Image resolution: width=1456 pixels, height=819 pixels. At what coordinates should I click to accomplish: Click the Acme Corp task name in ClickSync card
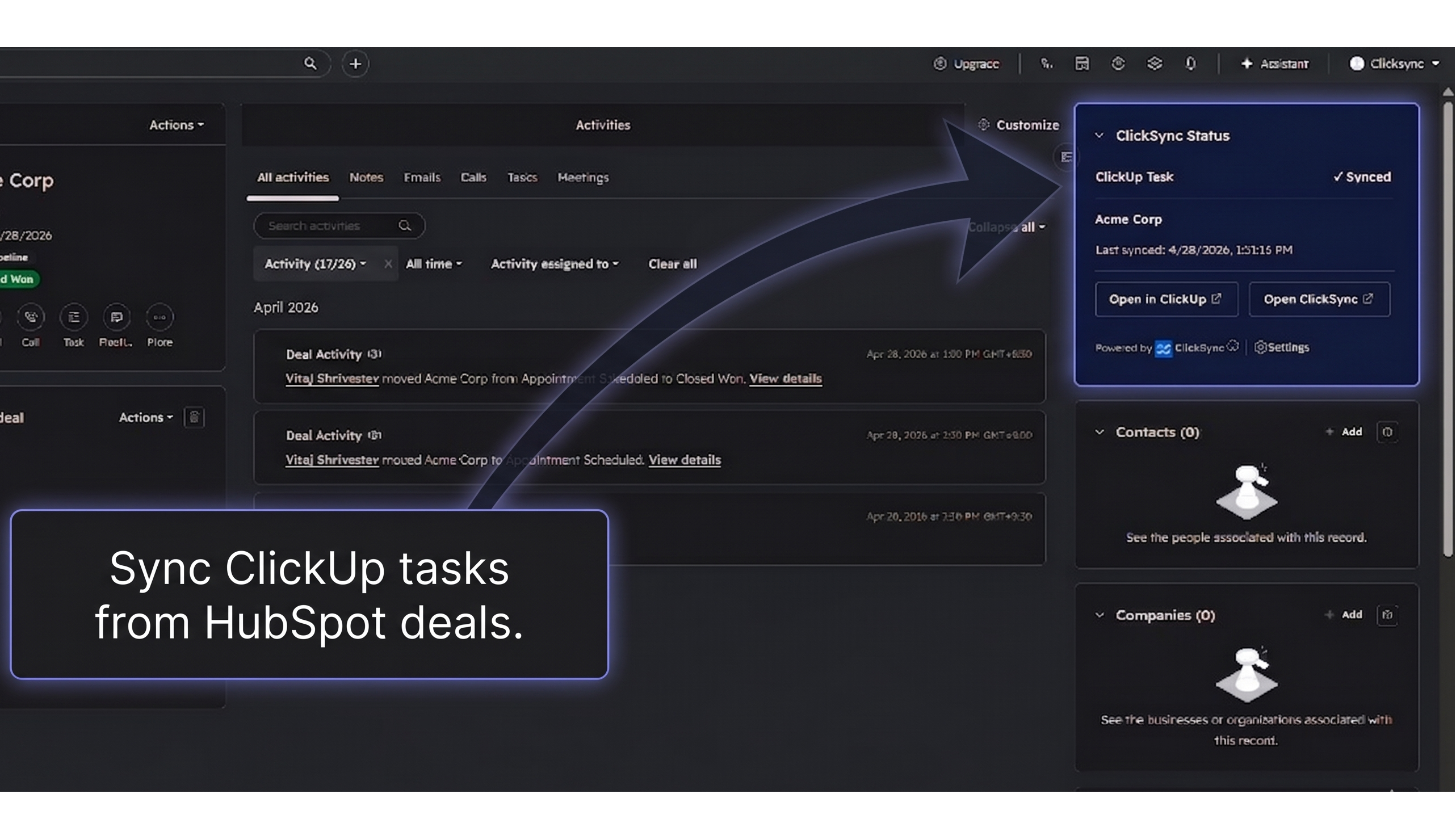(1128, 220)
